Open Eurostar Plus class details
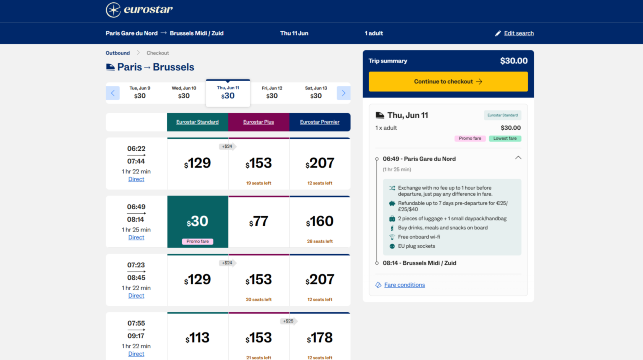This screenshot has width=643, height=360. tap(258, 122)
